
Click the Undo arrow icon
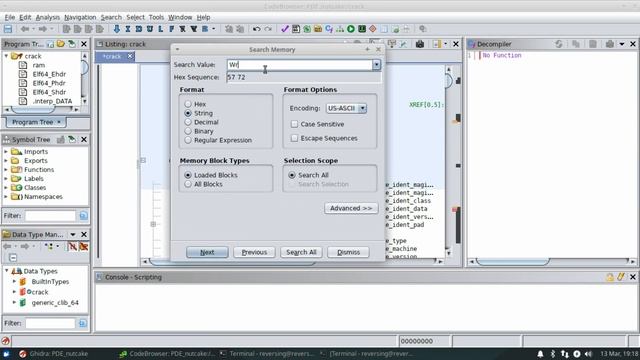click(x=256, y=29)
